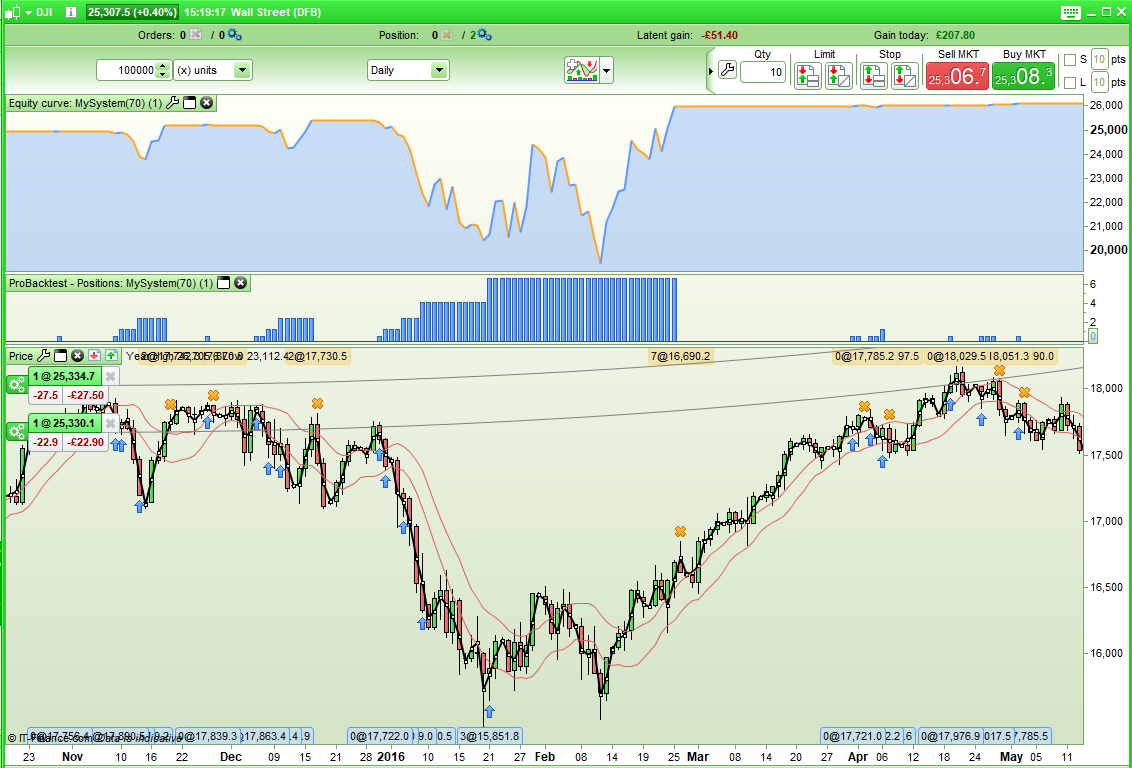Click the Latent gain -£51.40 value
This screenshot has width=1132, height=768.
(x=719, y=35)
